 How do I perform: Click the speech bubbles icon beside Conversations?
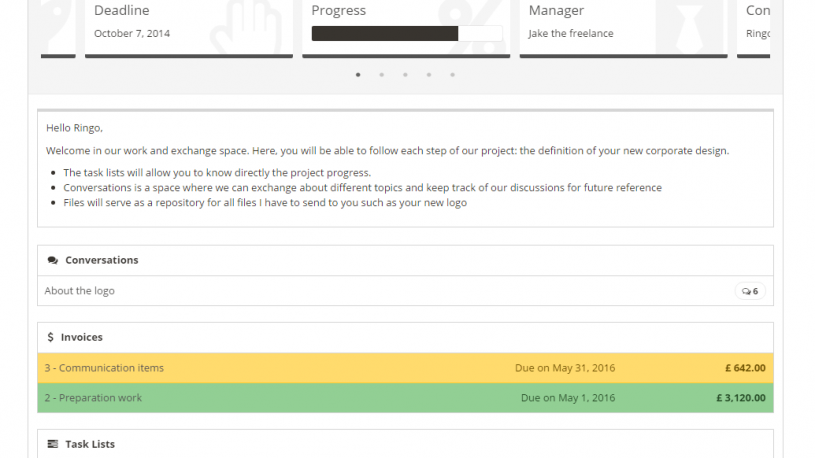(52, 260)
